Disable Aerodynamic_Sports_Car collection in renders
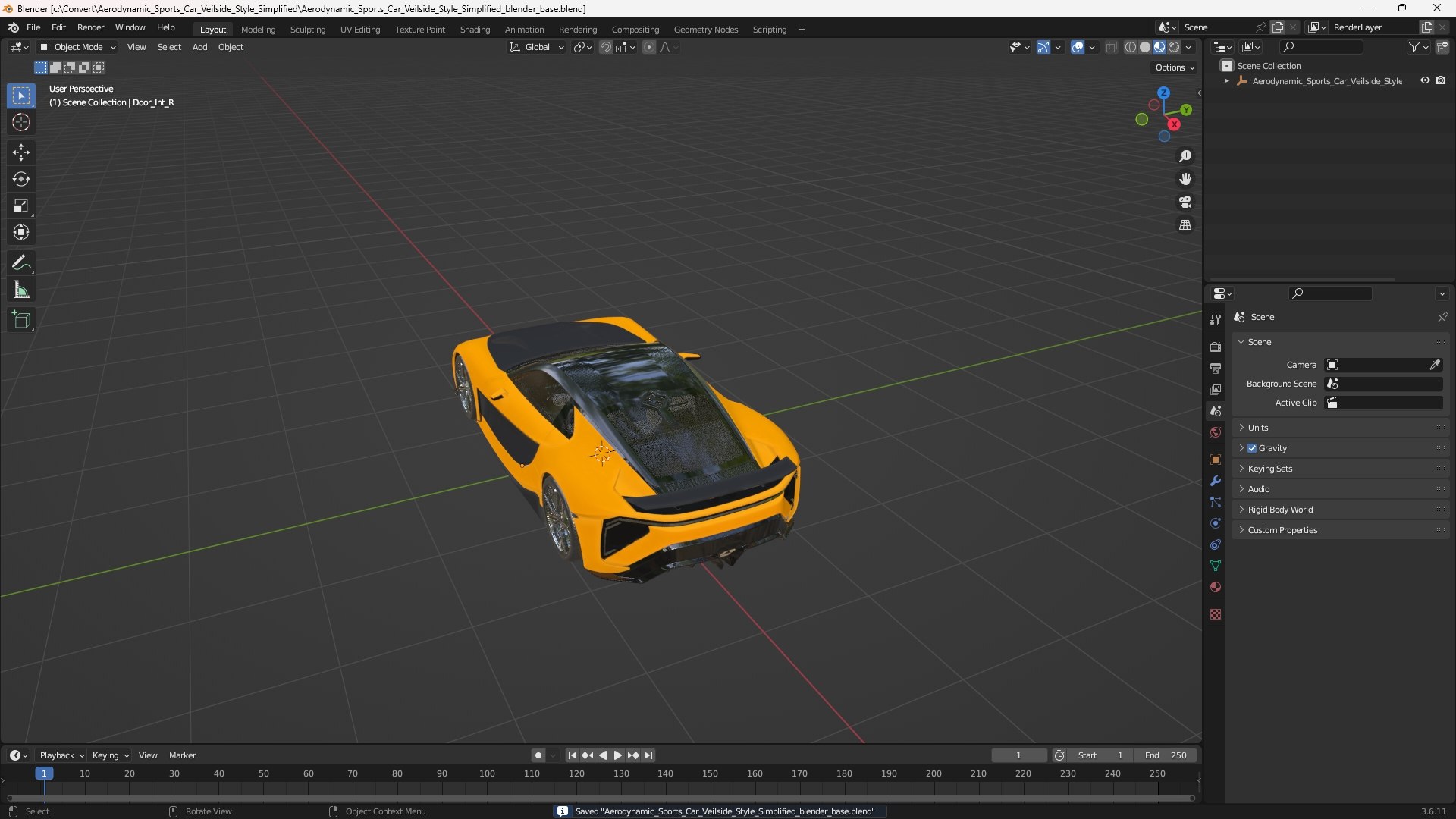 pyautogui.click(x=1441, y=80)
